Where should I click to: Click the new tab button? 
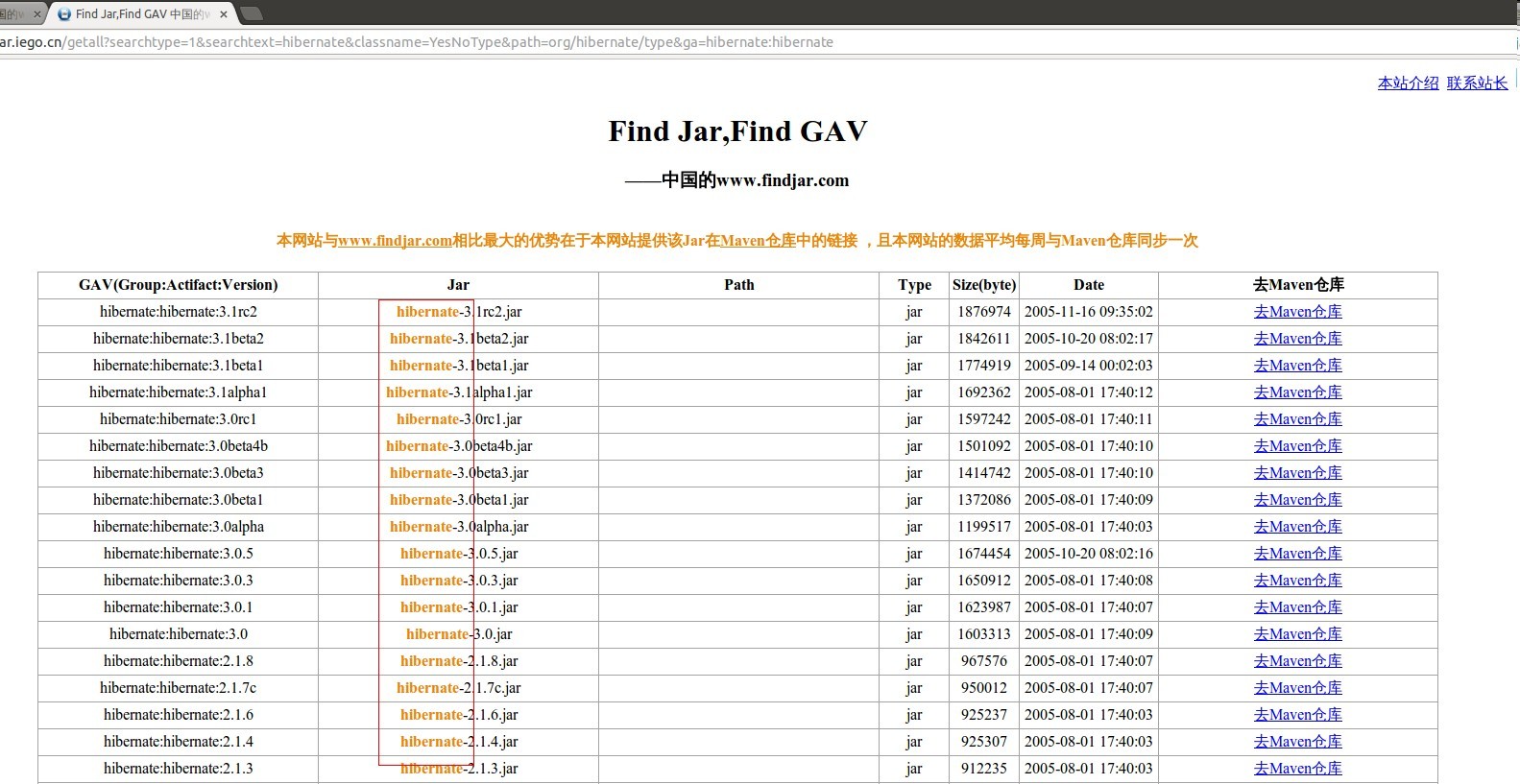point(251,13)
